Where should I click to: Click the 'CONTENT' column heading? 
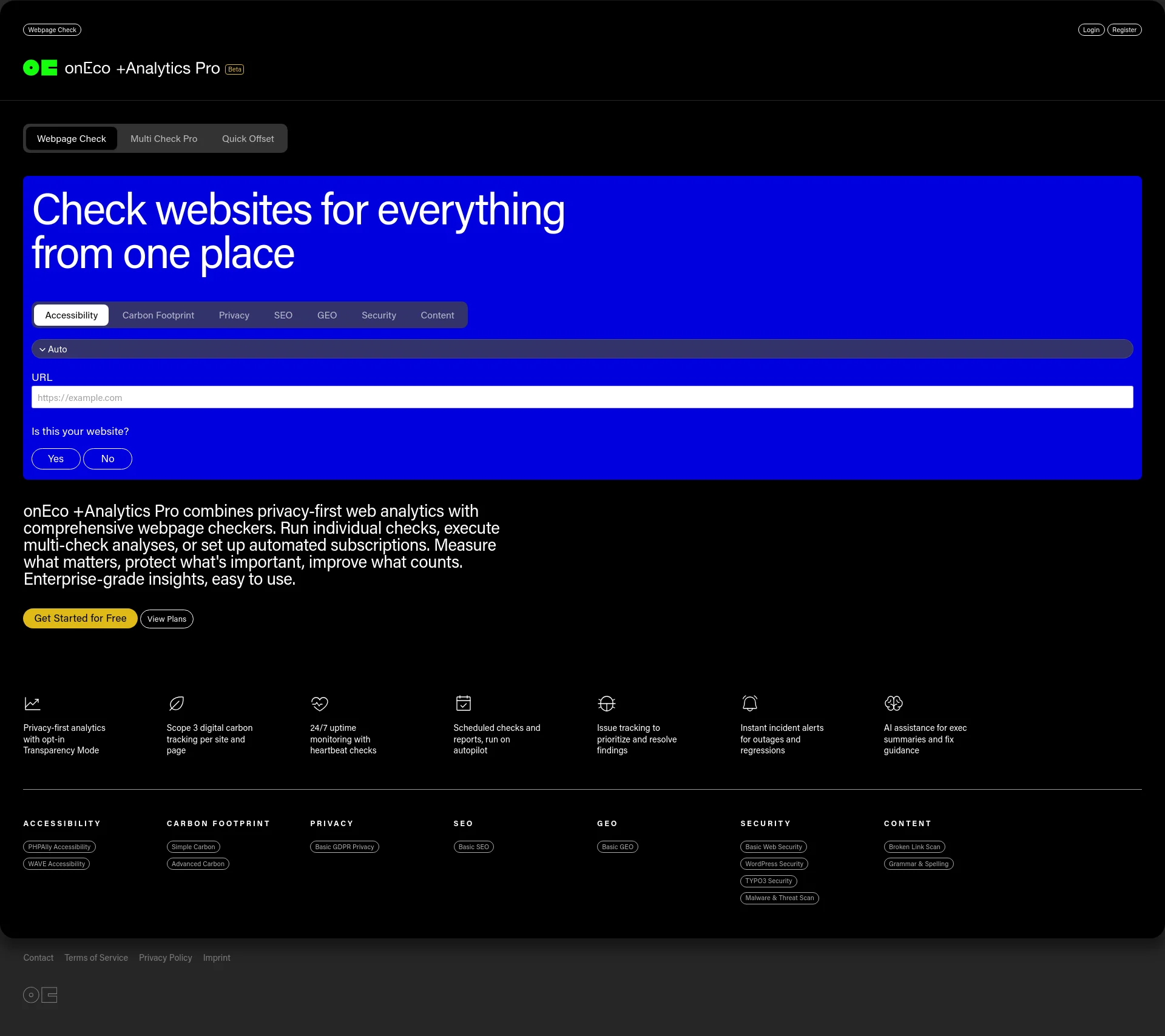click(x=907, y=824)
